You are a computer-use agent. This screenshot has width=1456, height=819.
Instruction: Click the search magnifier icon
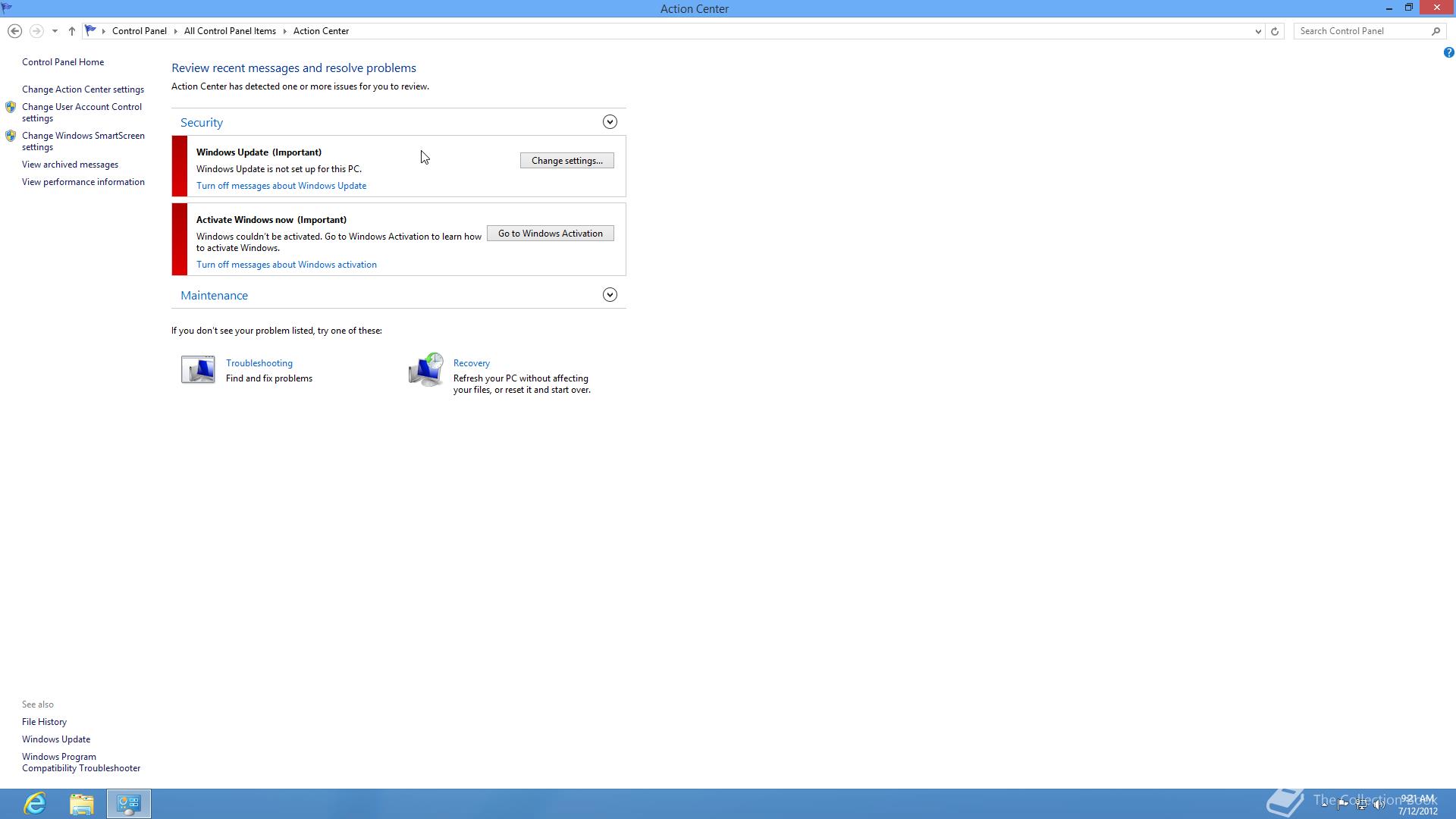coord(1436,31)
